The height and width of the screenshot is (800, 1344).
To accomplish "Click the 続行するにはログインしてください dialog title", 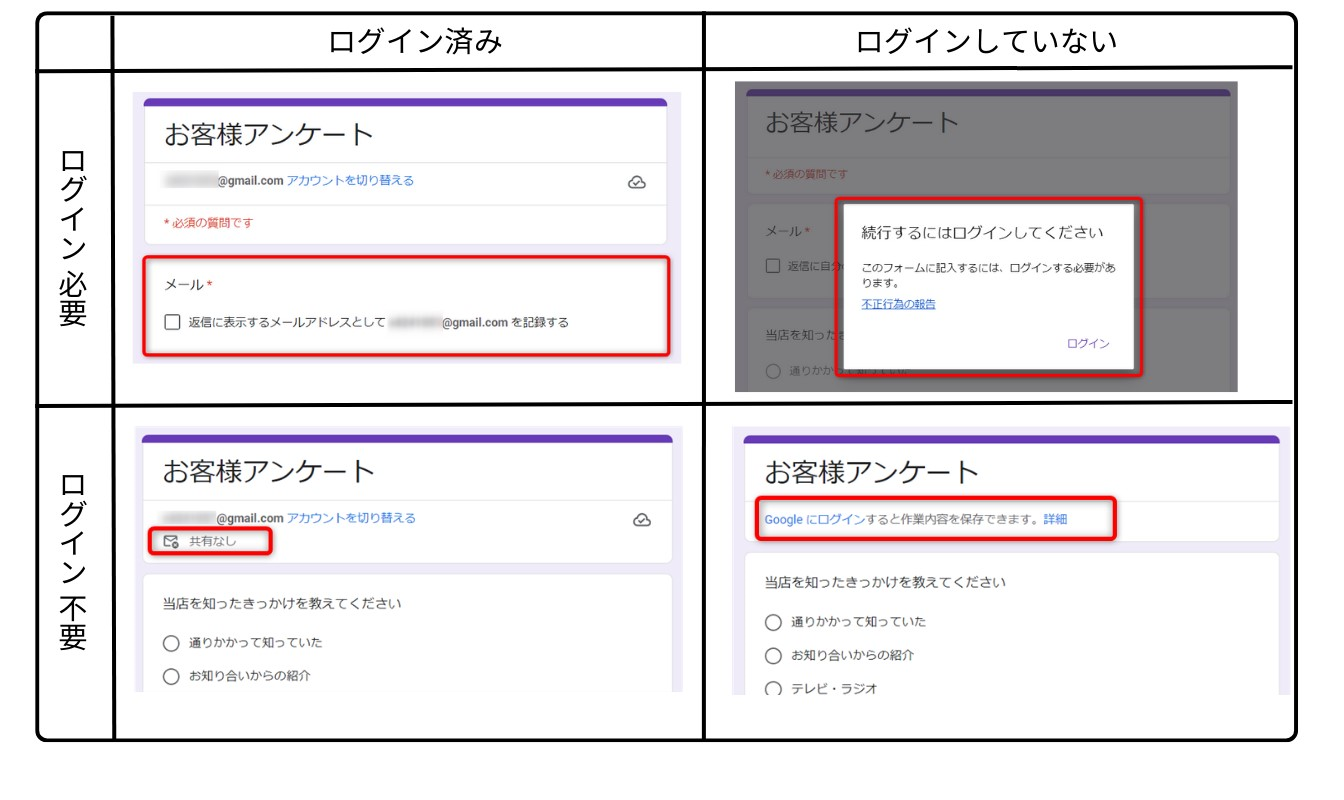I will pyautogui.click(x=982, y=233).
